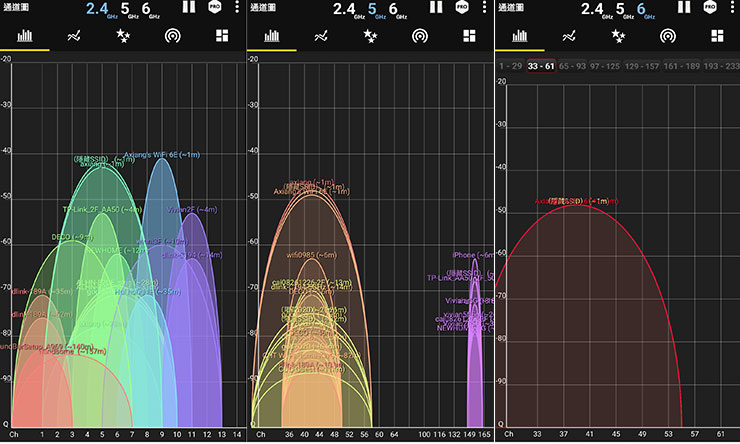
Task: Open grid view tab in the 5 GHz screen
Action: pyautogui.click(x=469, y=36)
